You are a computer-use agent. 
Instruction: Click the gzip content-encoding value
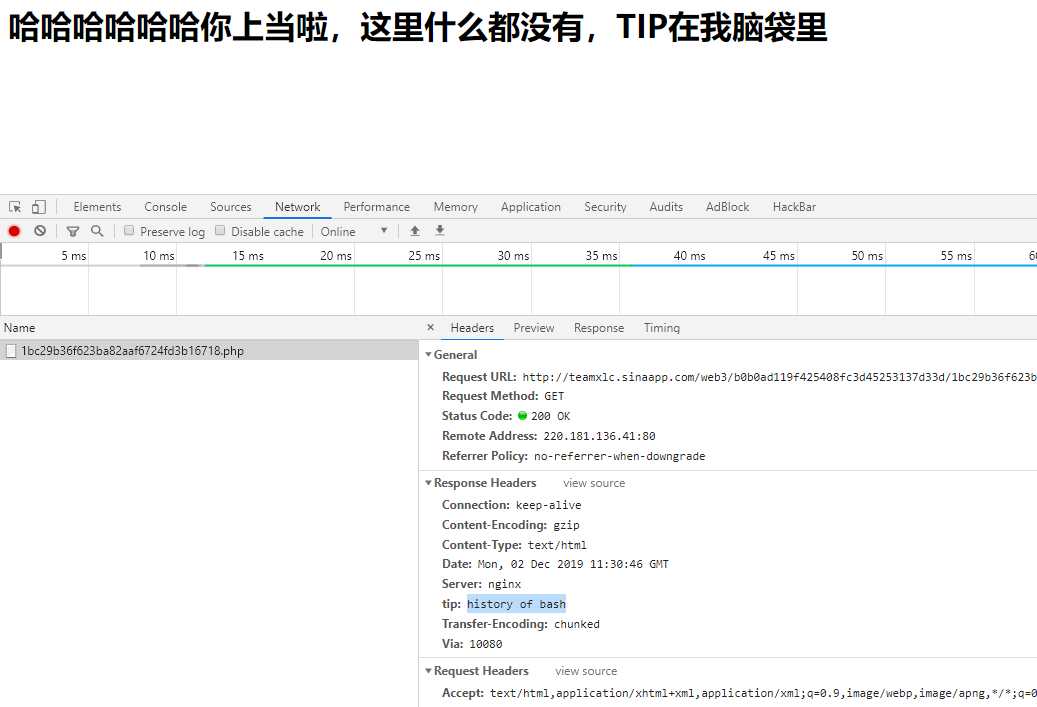tap(566, 525)
